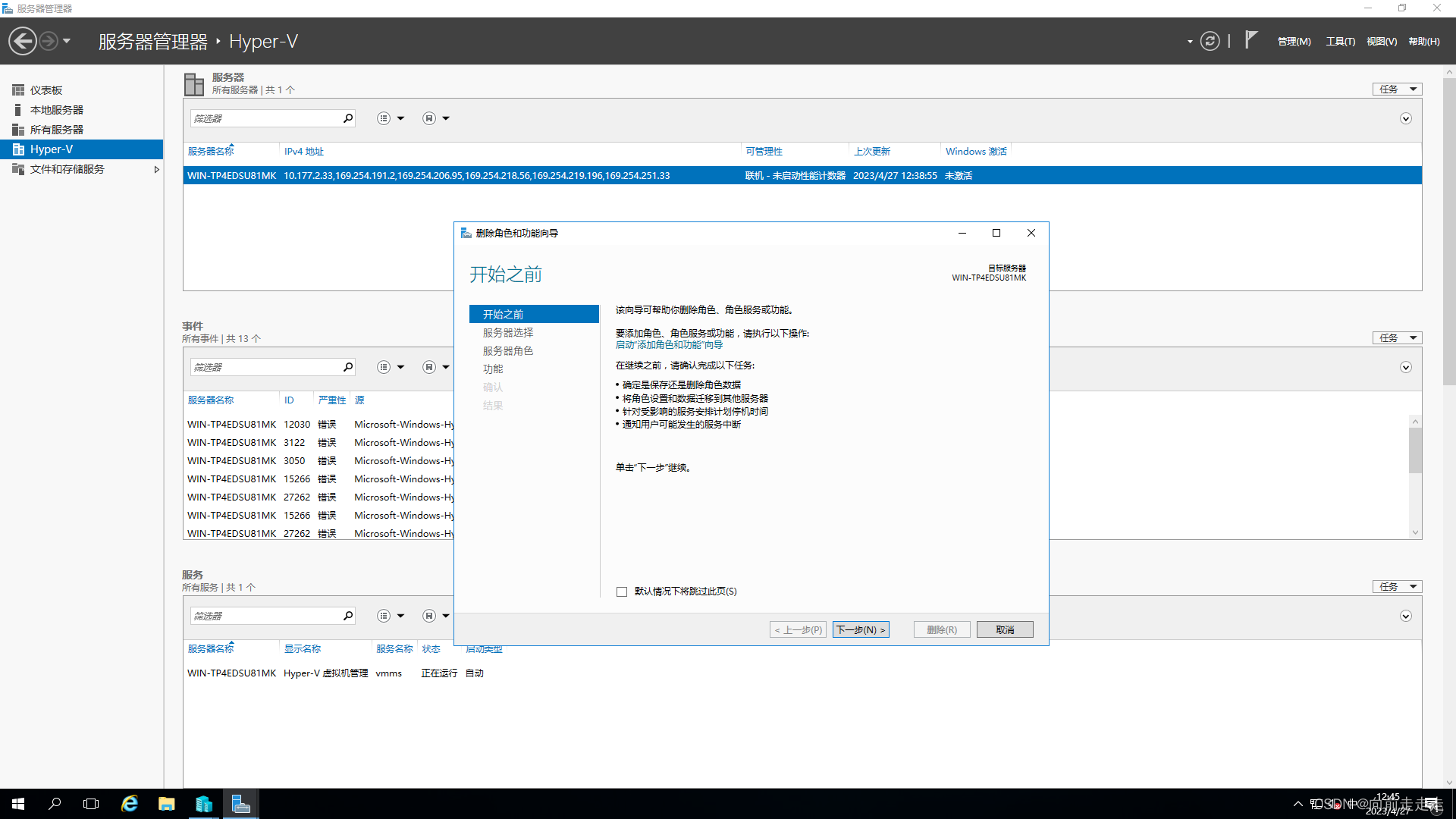
Task: Open the 管理(M) menu
Action: 1294,42
